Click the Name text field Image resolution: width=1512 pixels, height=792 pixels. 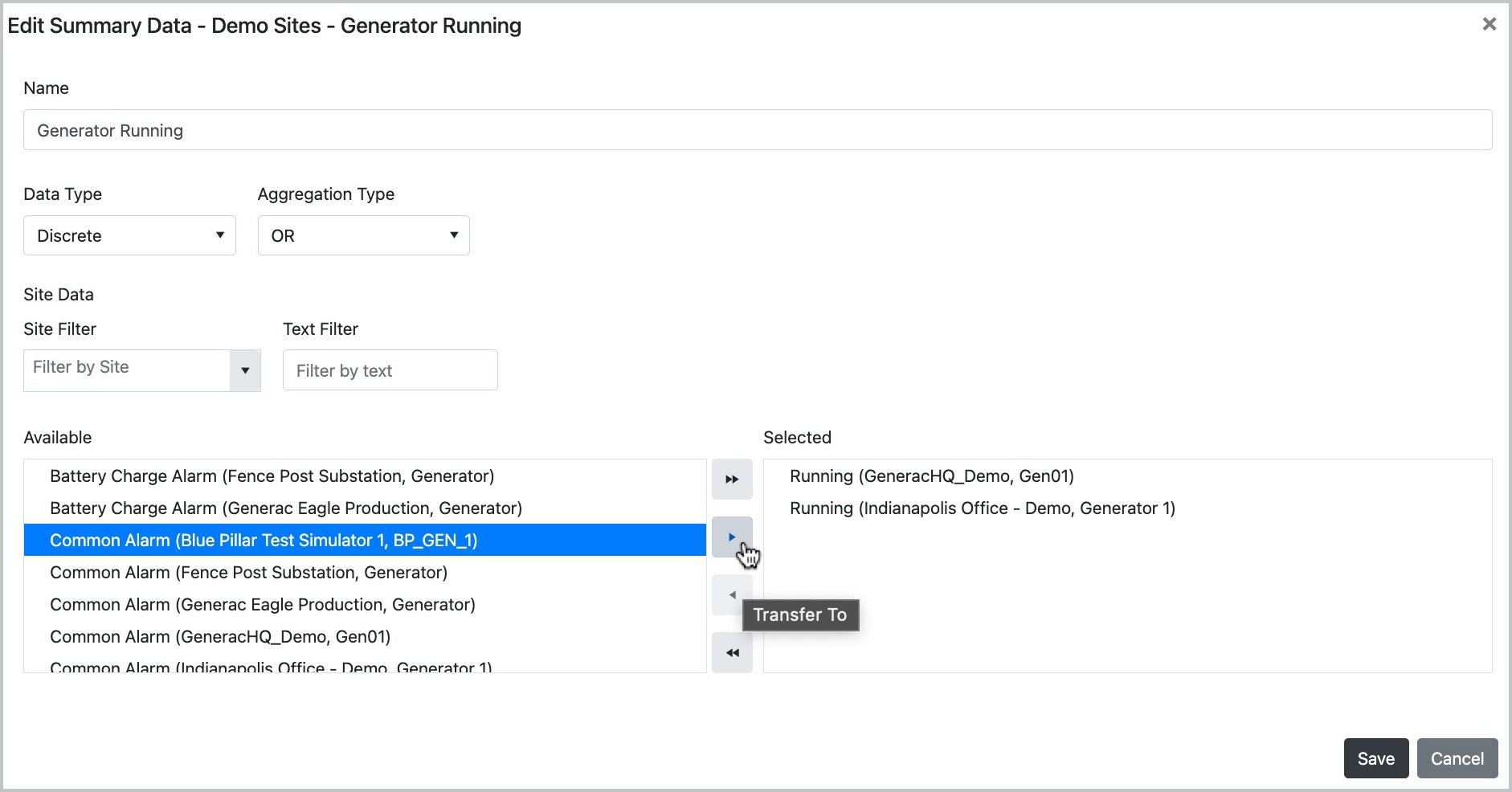[757, 130]
